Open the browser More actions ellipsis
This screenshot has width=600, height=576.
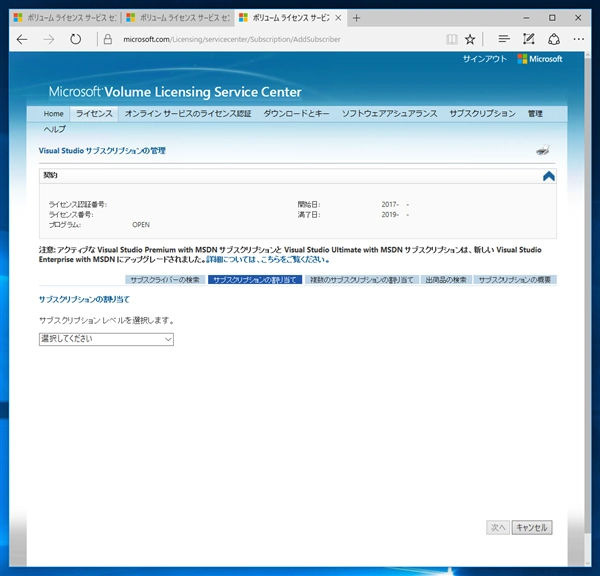pos(579,39)
